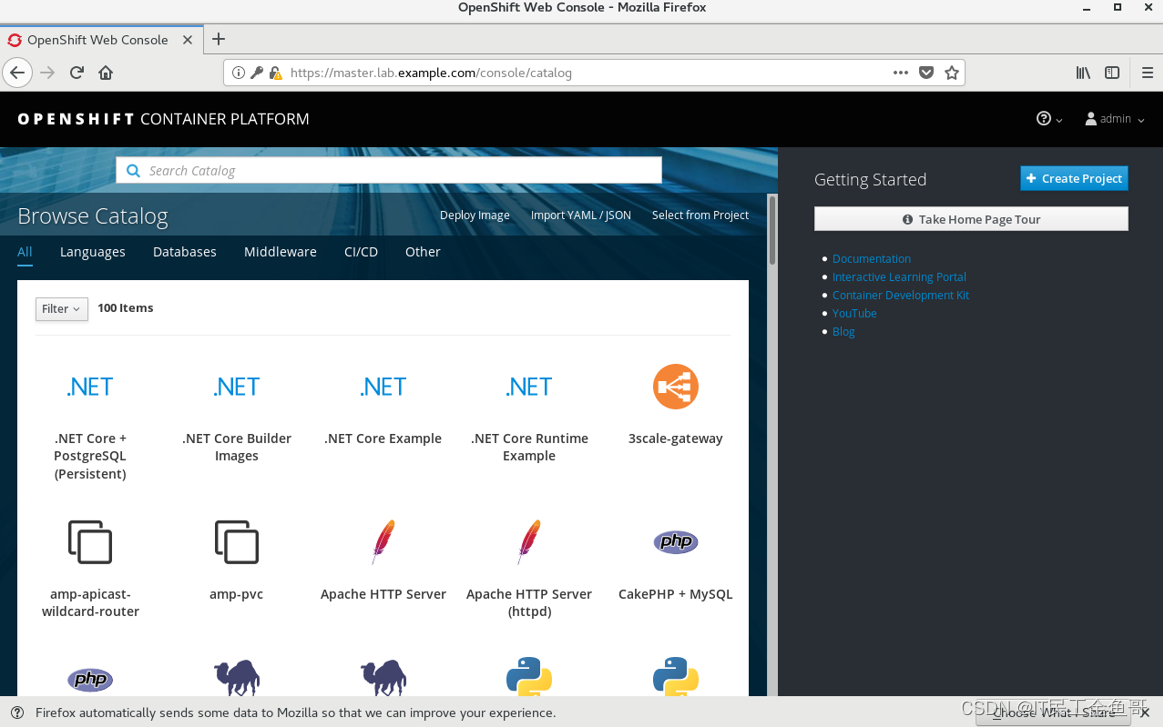
Task: Reload the page with the refresh icon
Action: pyautogui.click(x=76, y=73)
